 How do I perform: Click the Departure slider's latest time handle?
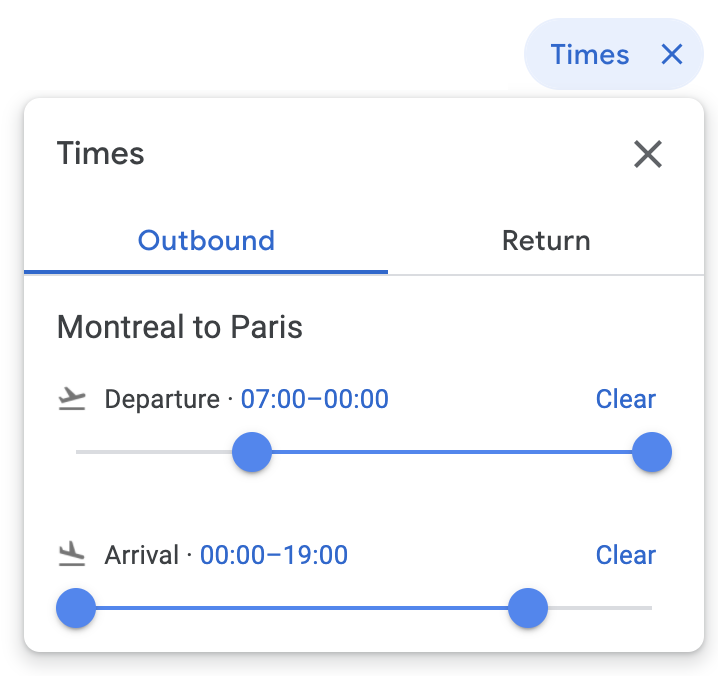coord(652,452)
